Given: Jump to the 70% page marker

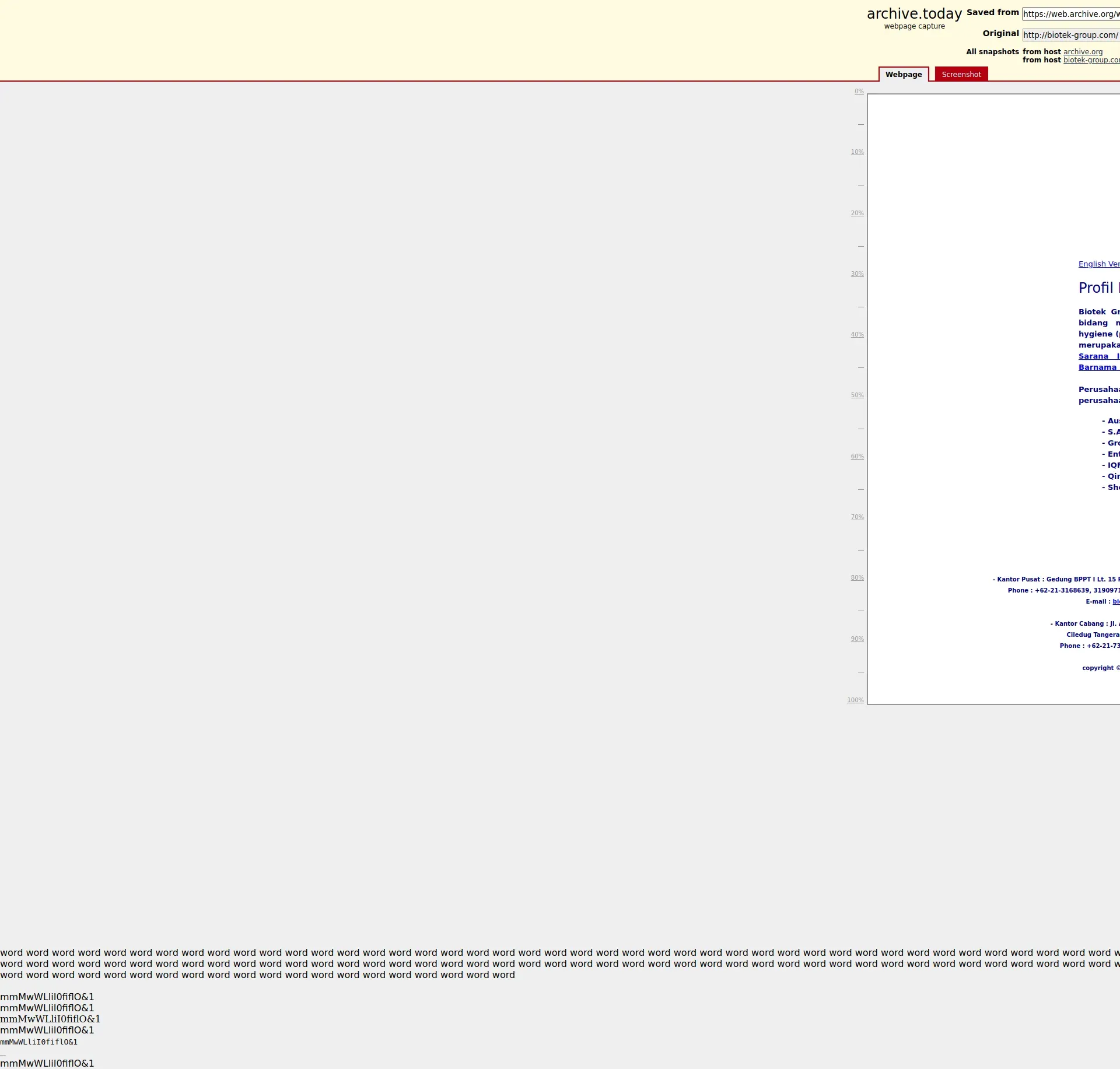Looking at the screenshot, I should click(x=857, y=517).
